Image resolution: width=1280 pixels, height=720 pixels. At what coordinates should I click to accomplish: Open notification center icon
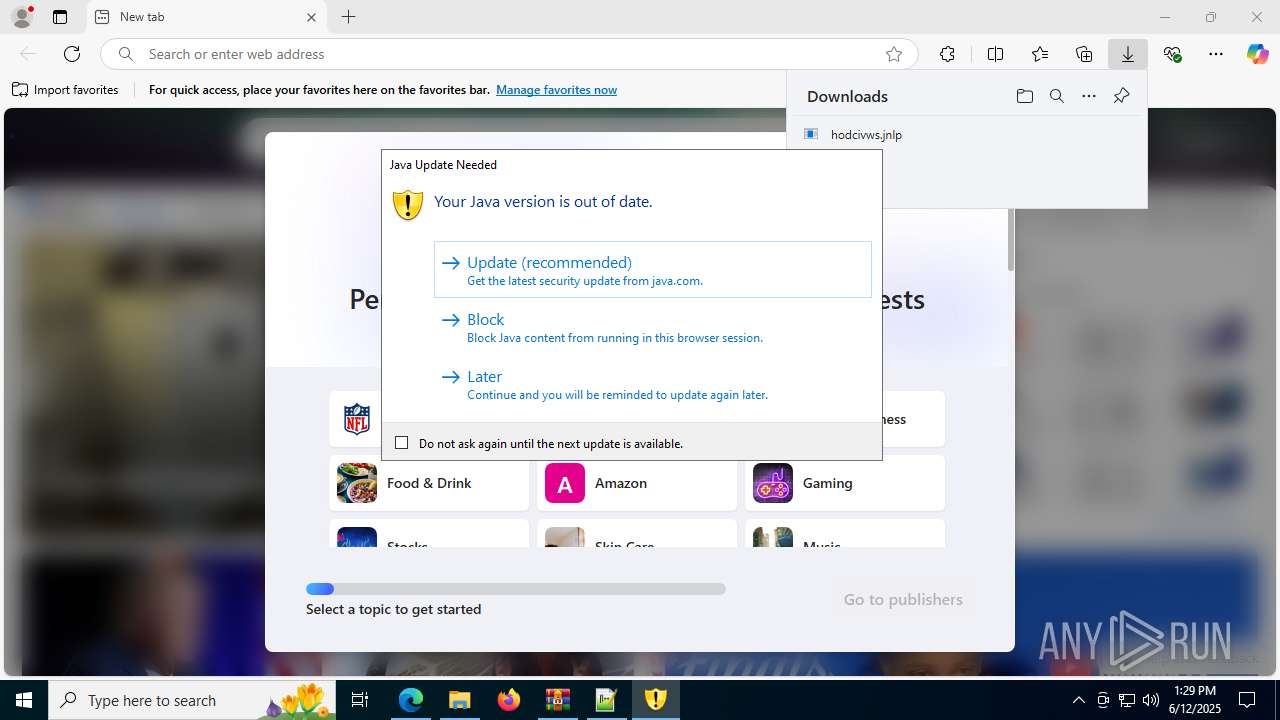pos(1247,700)
